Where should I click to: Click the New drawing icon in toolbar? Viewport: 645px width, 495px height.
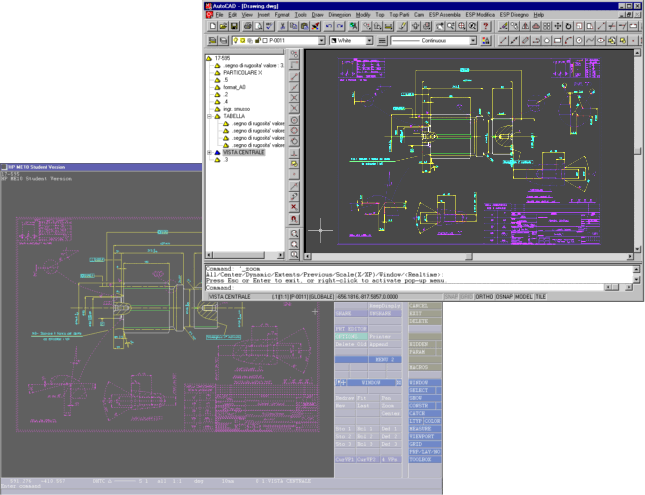pos(213,28)
